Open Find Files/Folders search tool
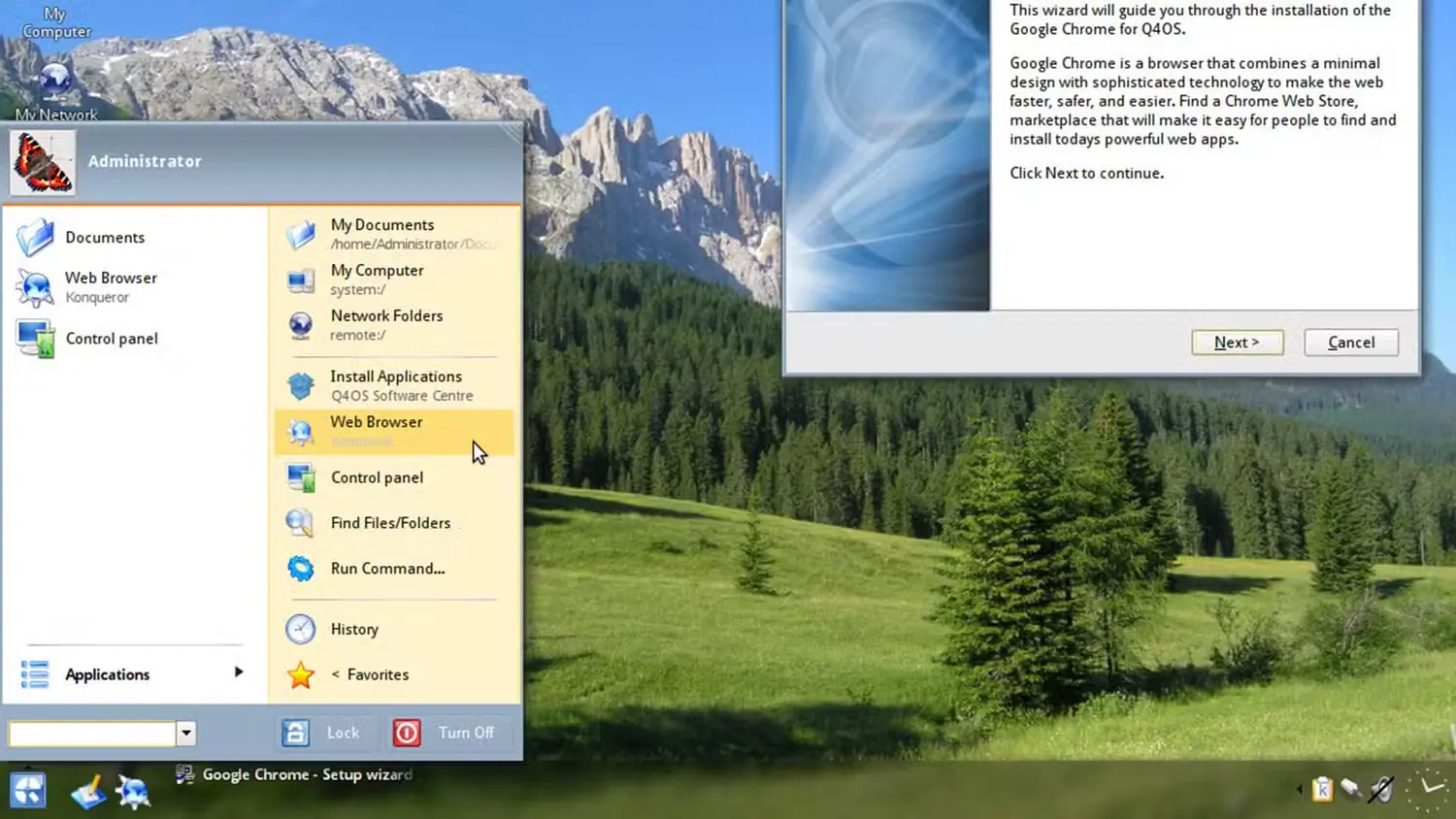 [393, 523]
